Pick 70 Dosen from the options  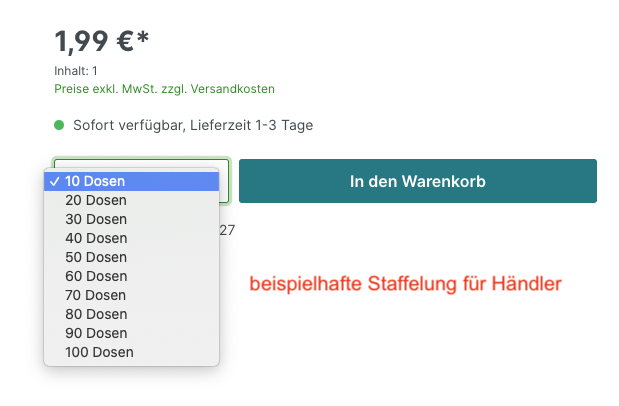(96, 295)
